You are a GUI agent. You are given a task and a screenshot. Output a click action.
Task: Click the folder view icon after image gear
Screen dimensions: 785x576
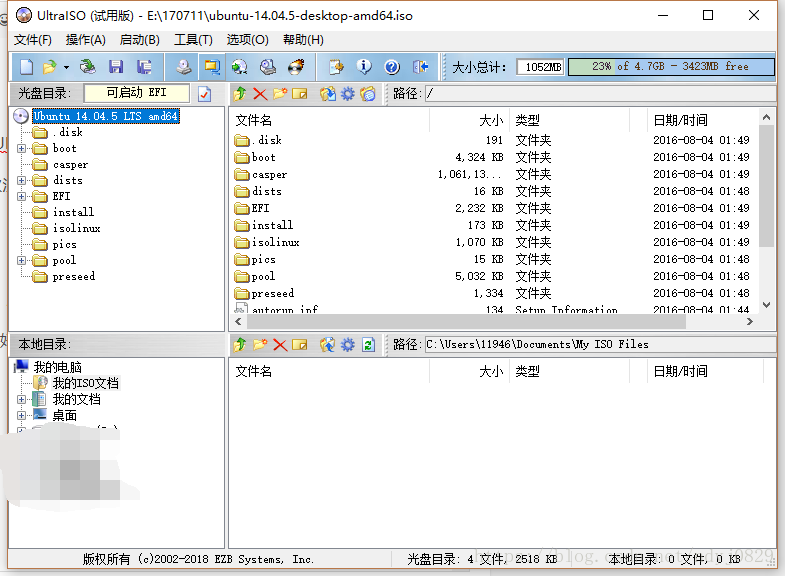pyautogui.click(x=368, y=94)
